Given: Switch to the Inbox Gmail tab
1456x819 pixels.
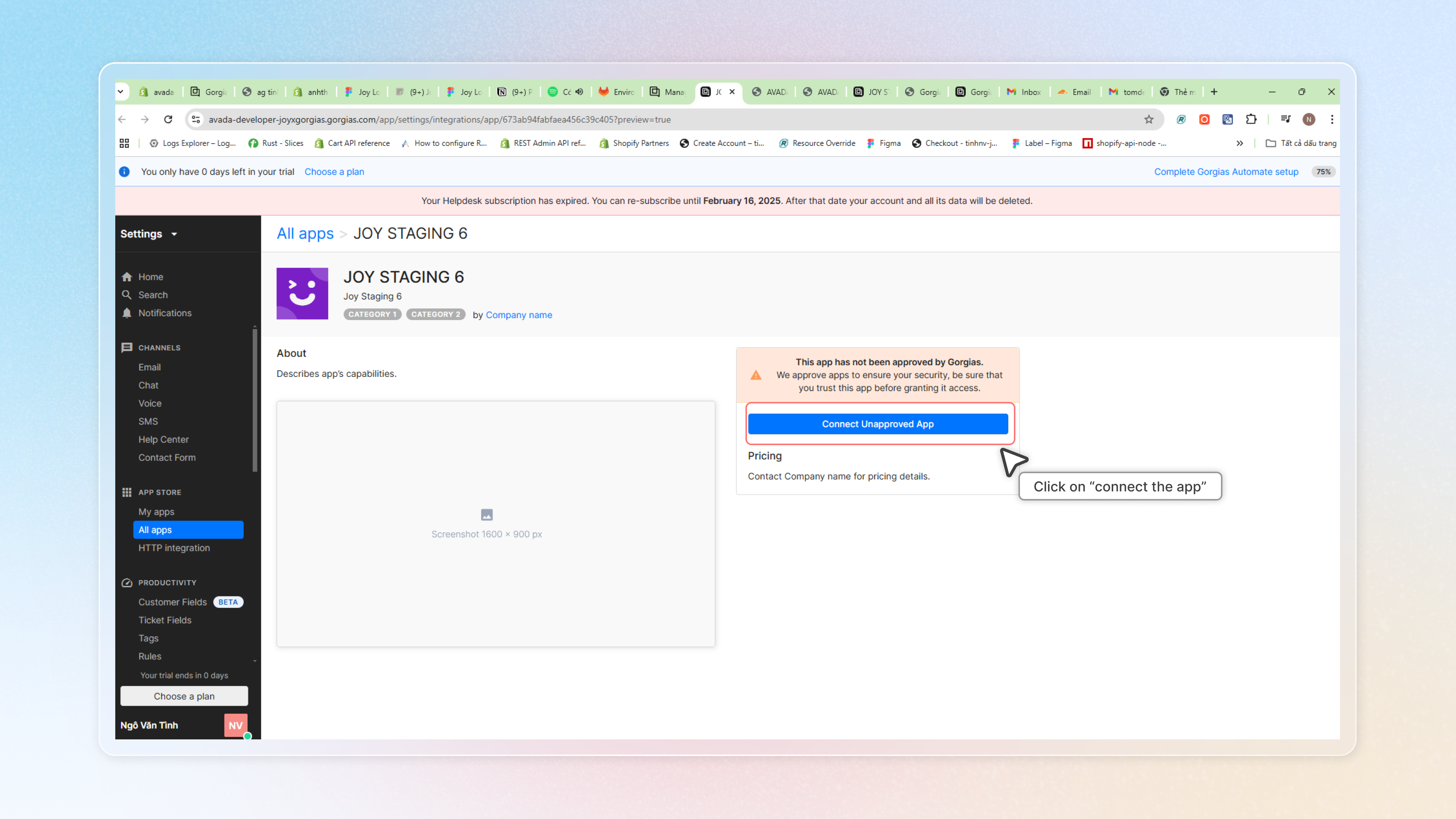Looking at the screenshot, I should (x=1024, y=91).
